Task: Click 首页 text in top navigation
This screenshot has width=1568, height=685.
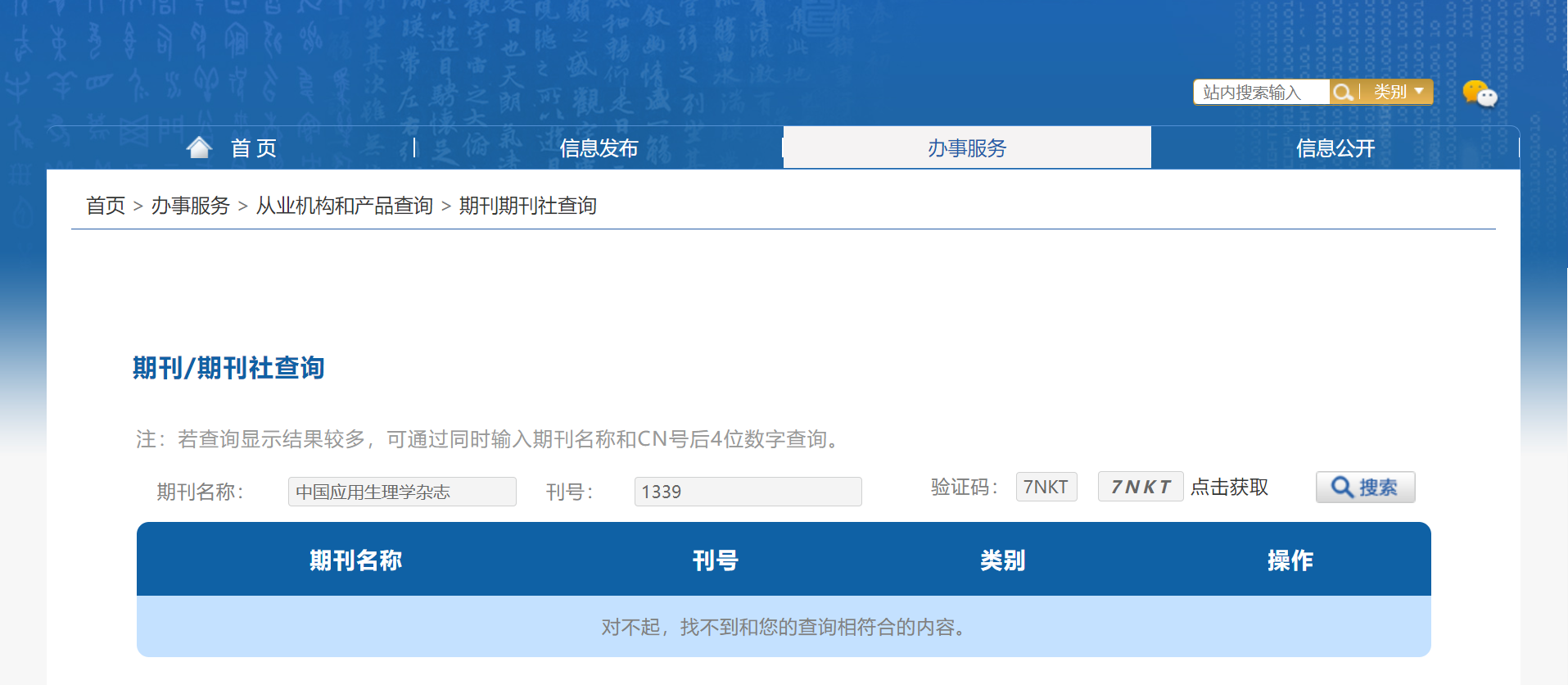Action: tap(254, 148)
